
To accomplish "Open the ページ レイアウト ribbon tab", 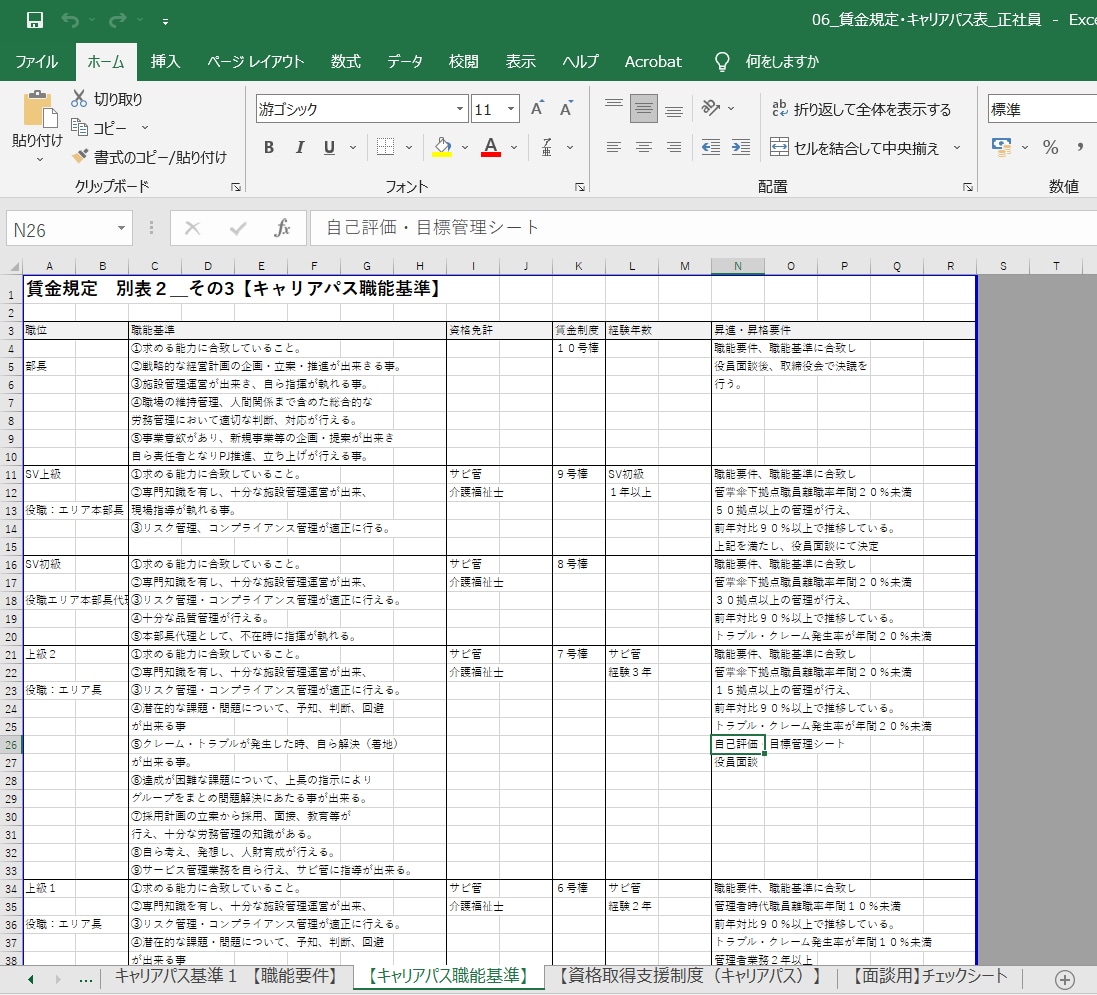I will (x=255, y=62).
